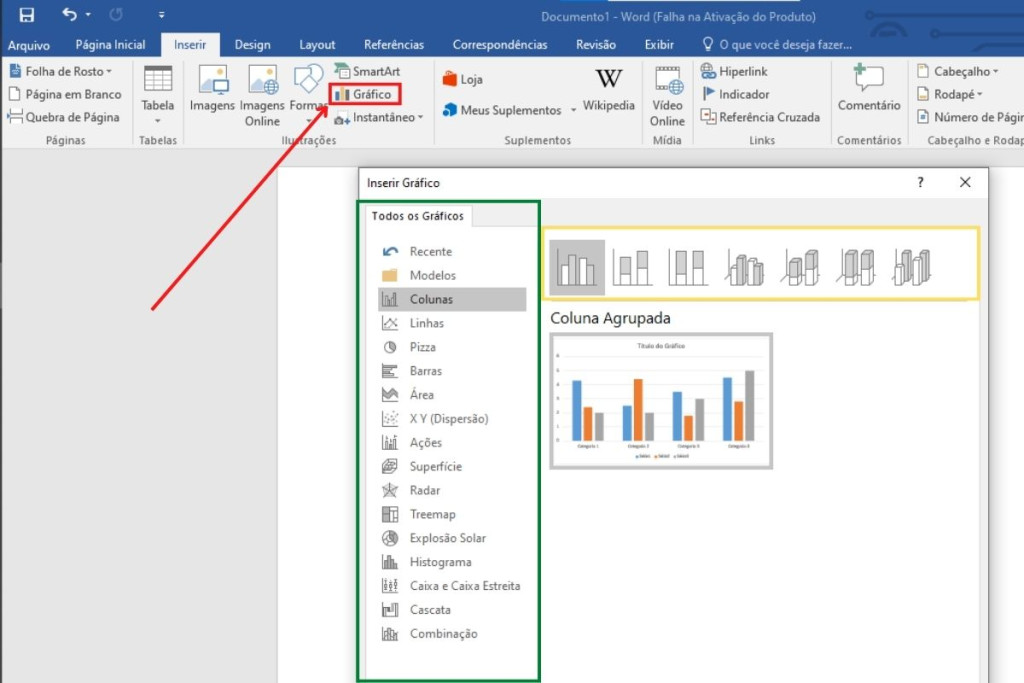1024x683 pixels.
Task: Select Pizza chart type in list
Action: click(422, 347)
